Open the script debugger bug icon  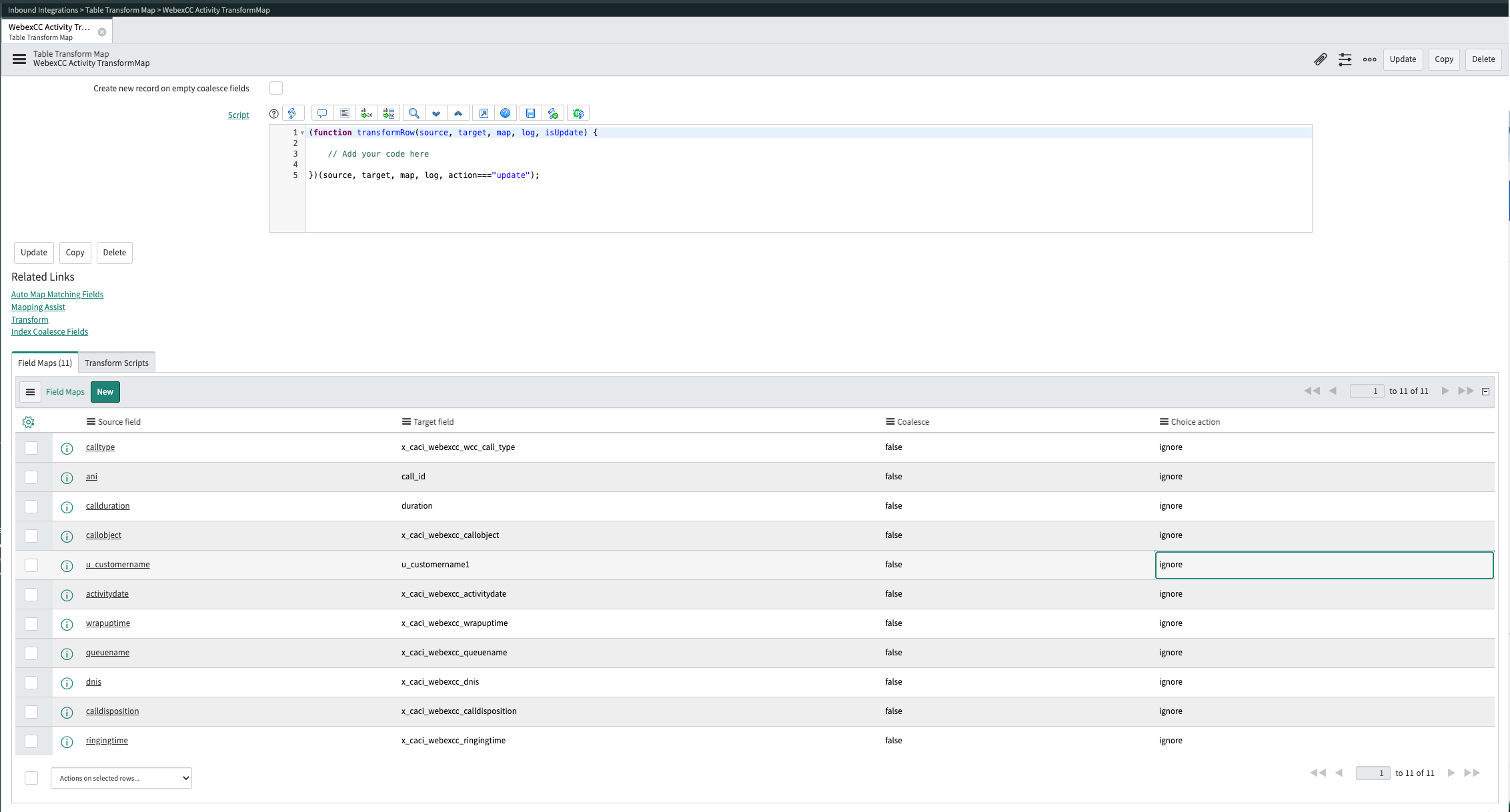(578, 113)
